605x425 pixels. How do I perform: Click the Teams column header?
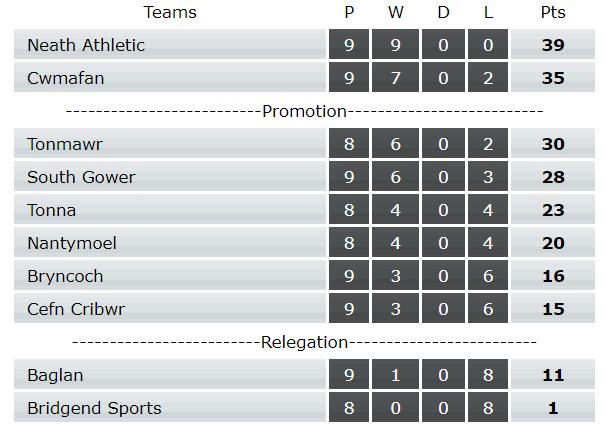[170, 12]
